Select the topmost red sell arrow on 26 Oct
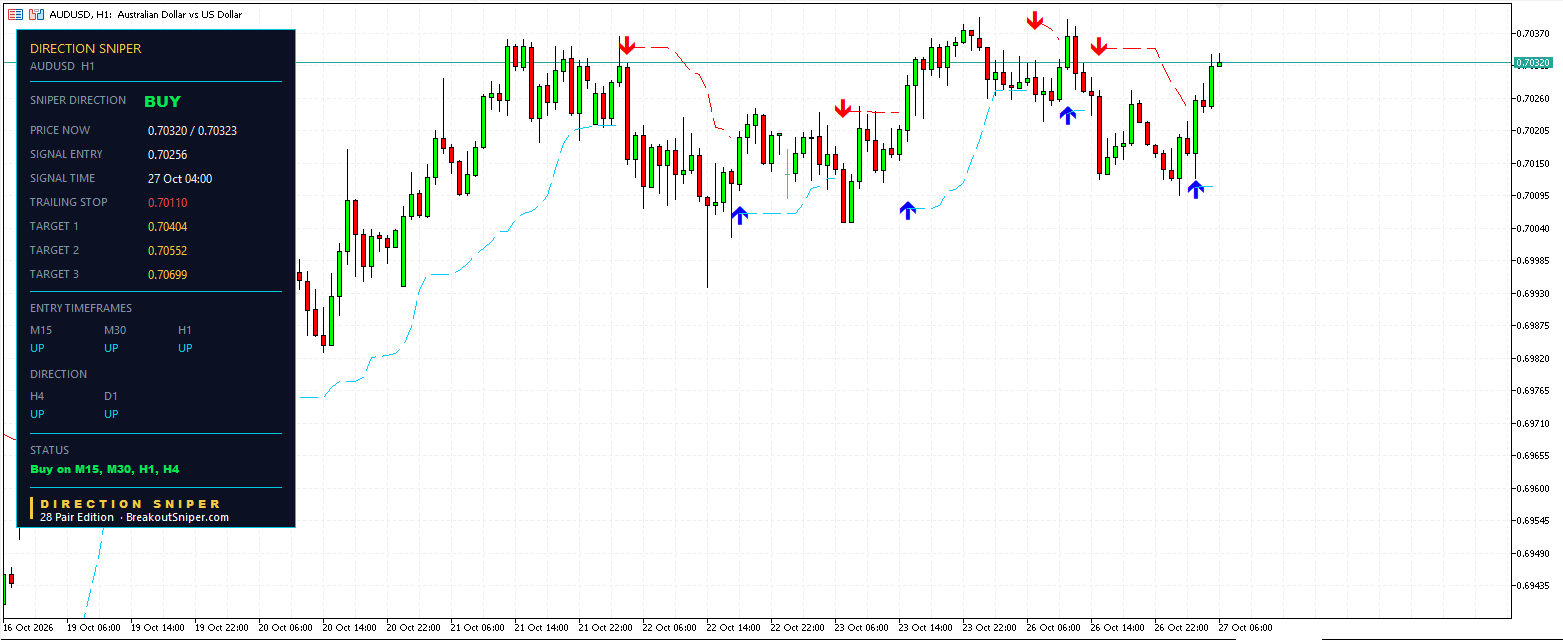The width and height of the screenshot is (1563, 640). pyautogui.click(x=1035, y=19)
